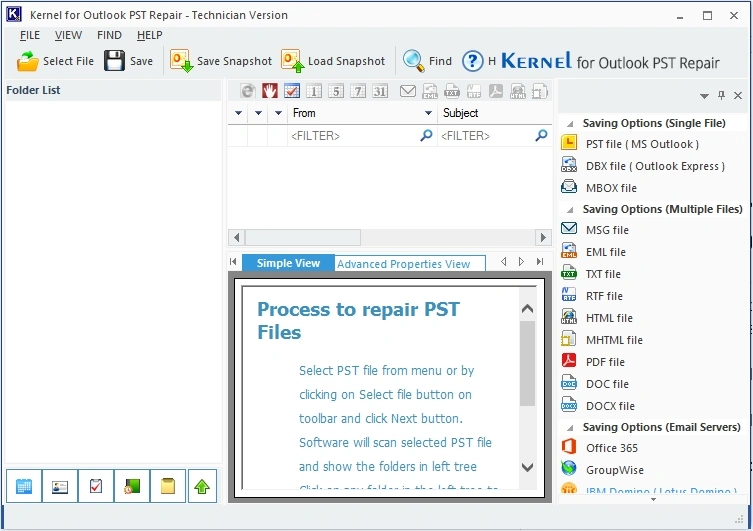The image size is (753, 531).
Task: Open the yellow notes view button
Action: pyautogui.click(x=168, y=486)
